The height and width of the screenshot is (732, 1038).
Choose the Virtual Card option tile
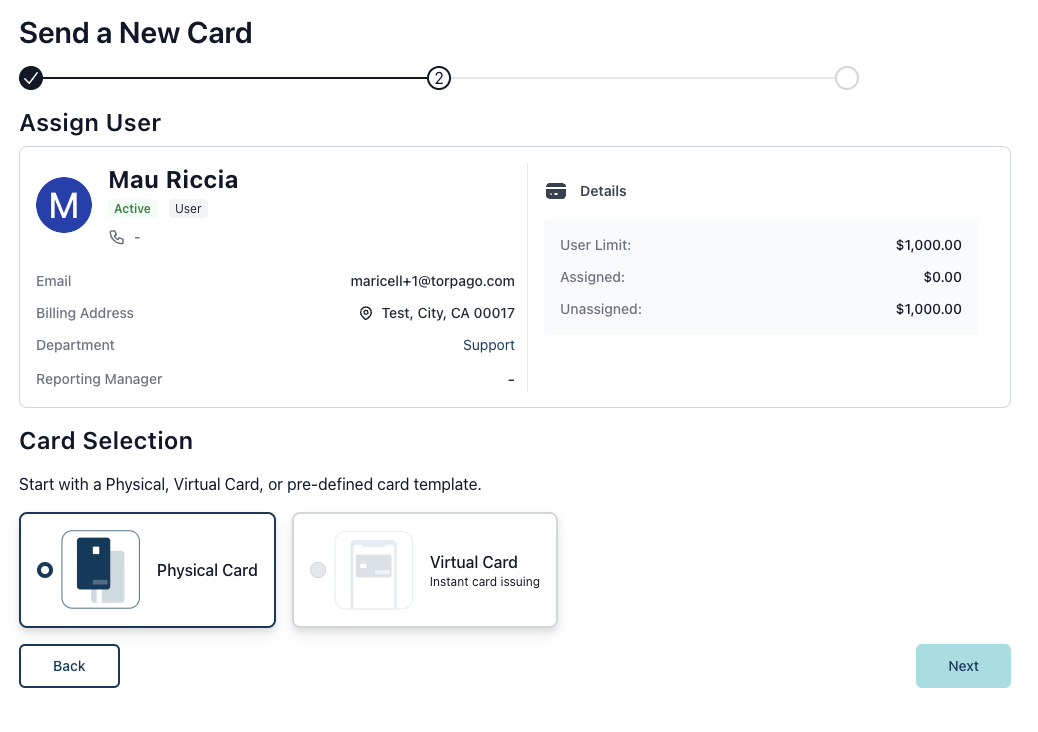point(425,570)
